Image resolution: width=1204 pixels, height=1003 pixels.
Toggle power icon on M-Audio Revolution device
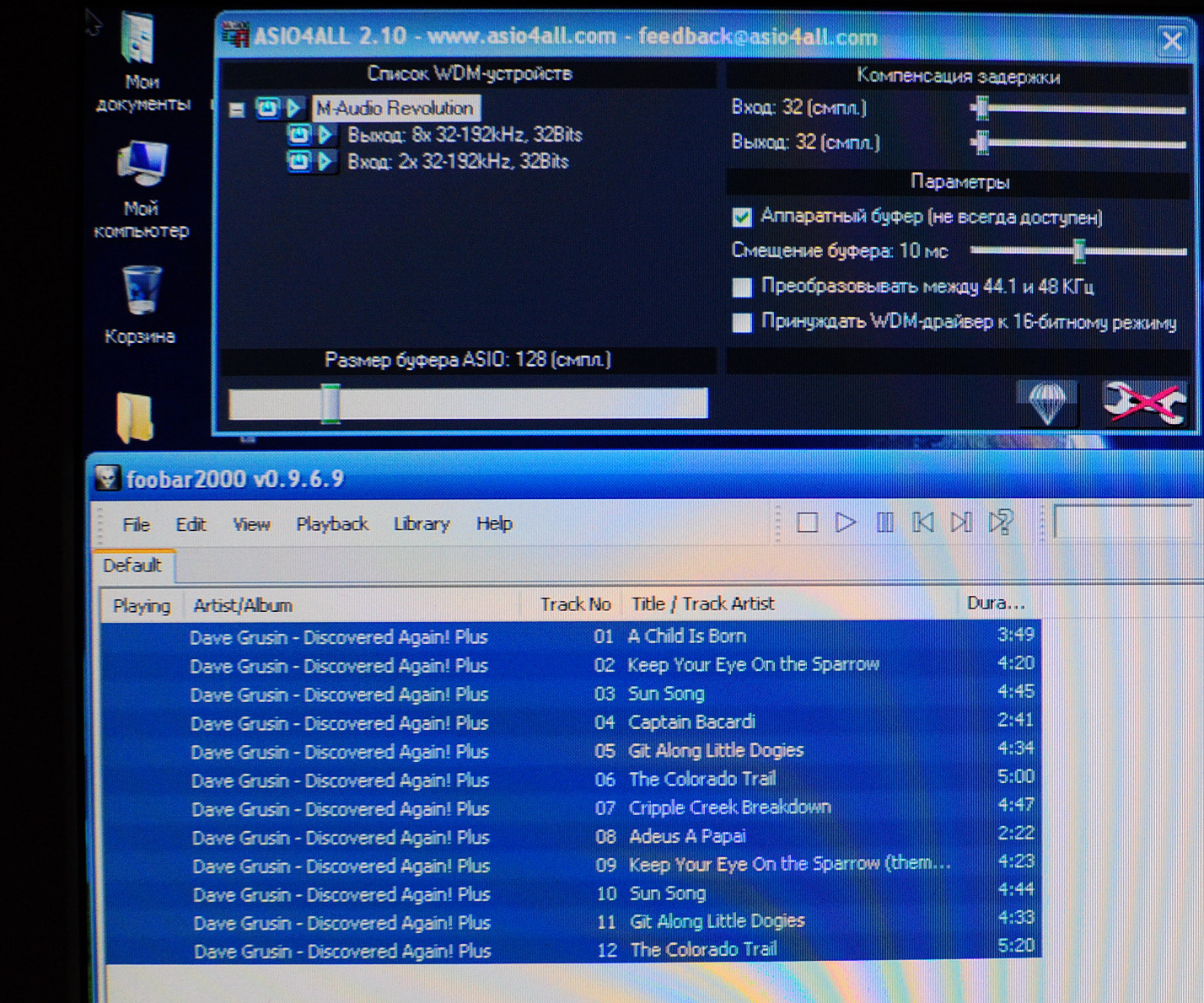point(267,108)
